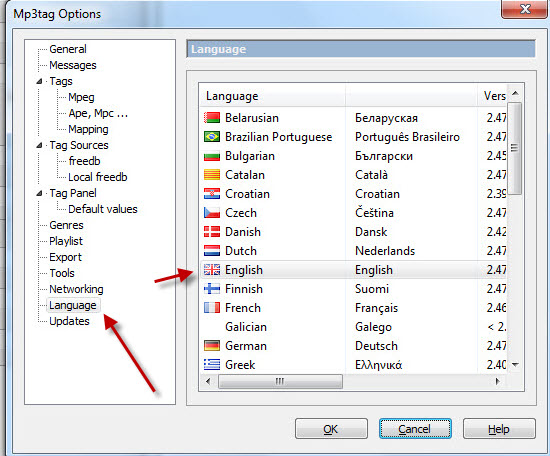Pick the Catalan language name

point(245,175)
